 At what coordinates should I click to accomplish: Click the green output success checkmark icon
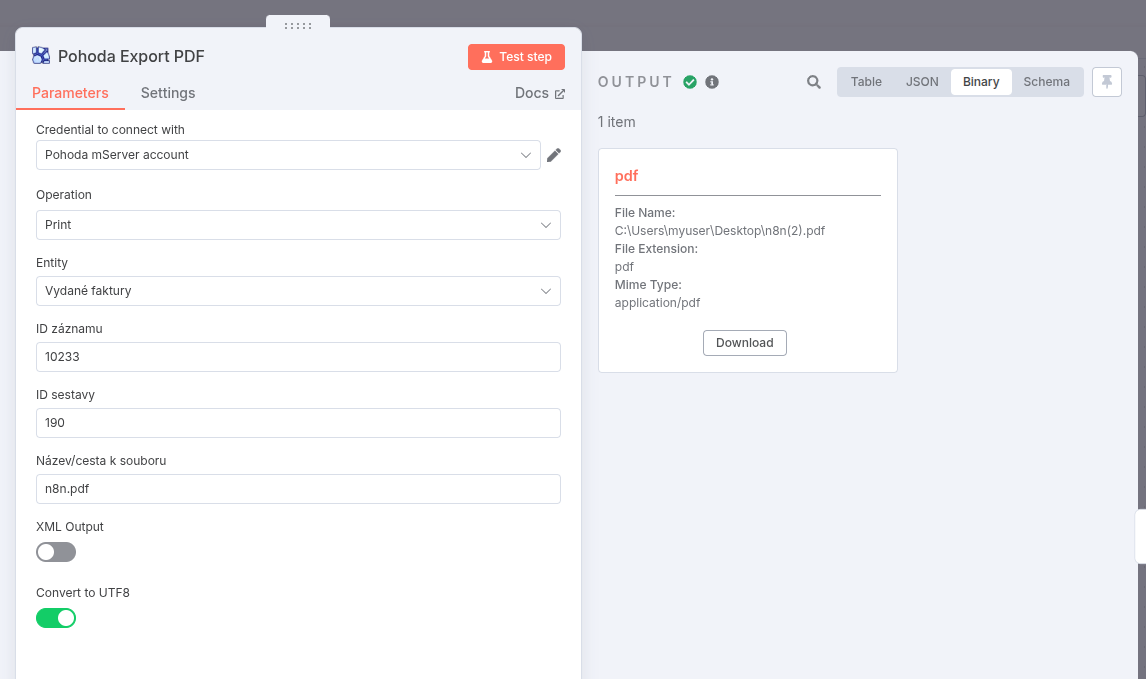coord(690,82)
